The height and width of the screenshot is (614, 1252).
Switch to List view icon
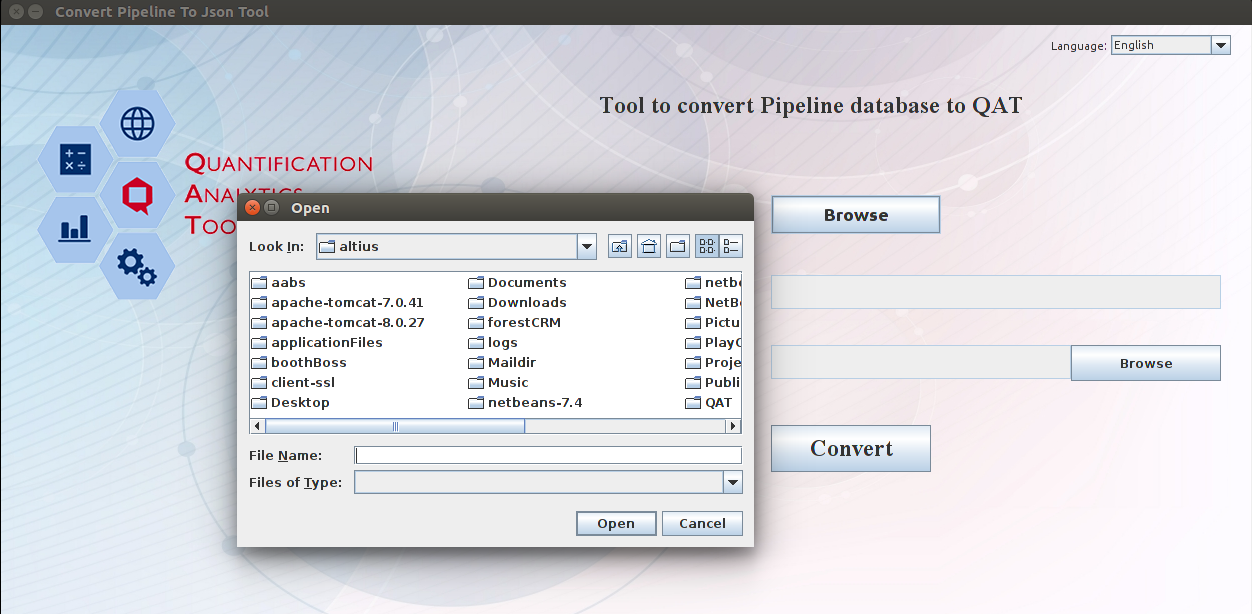tap(707, 246)
